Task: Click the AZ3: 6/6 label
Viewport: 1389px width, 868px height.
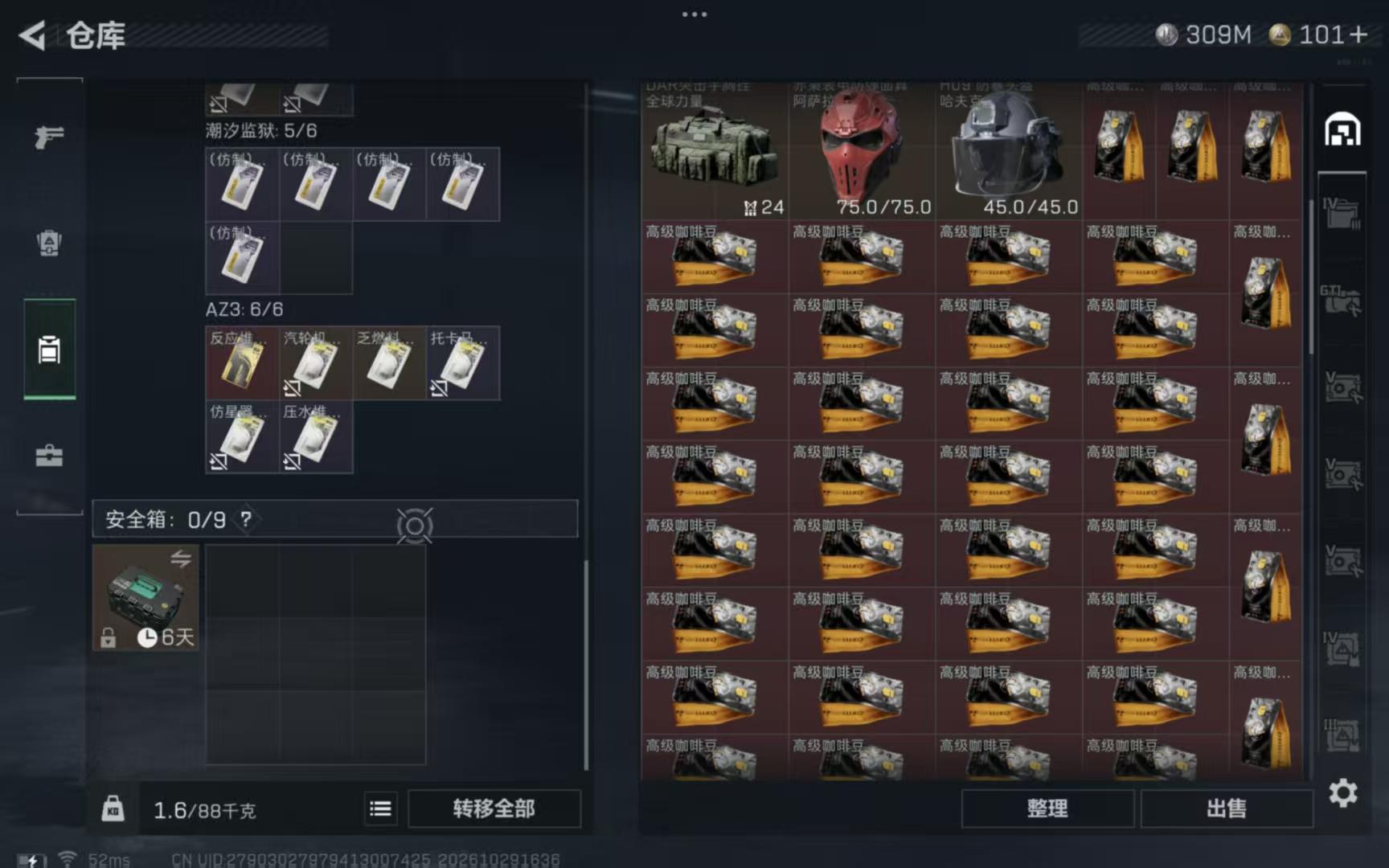Action: click(x=244, y=309)
